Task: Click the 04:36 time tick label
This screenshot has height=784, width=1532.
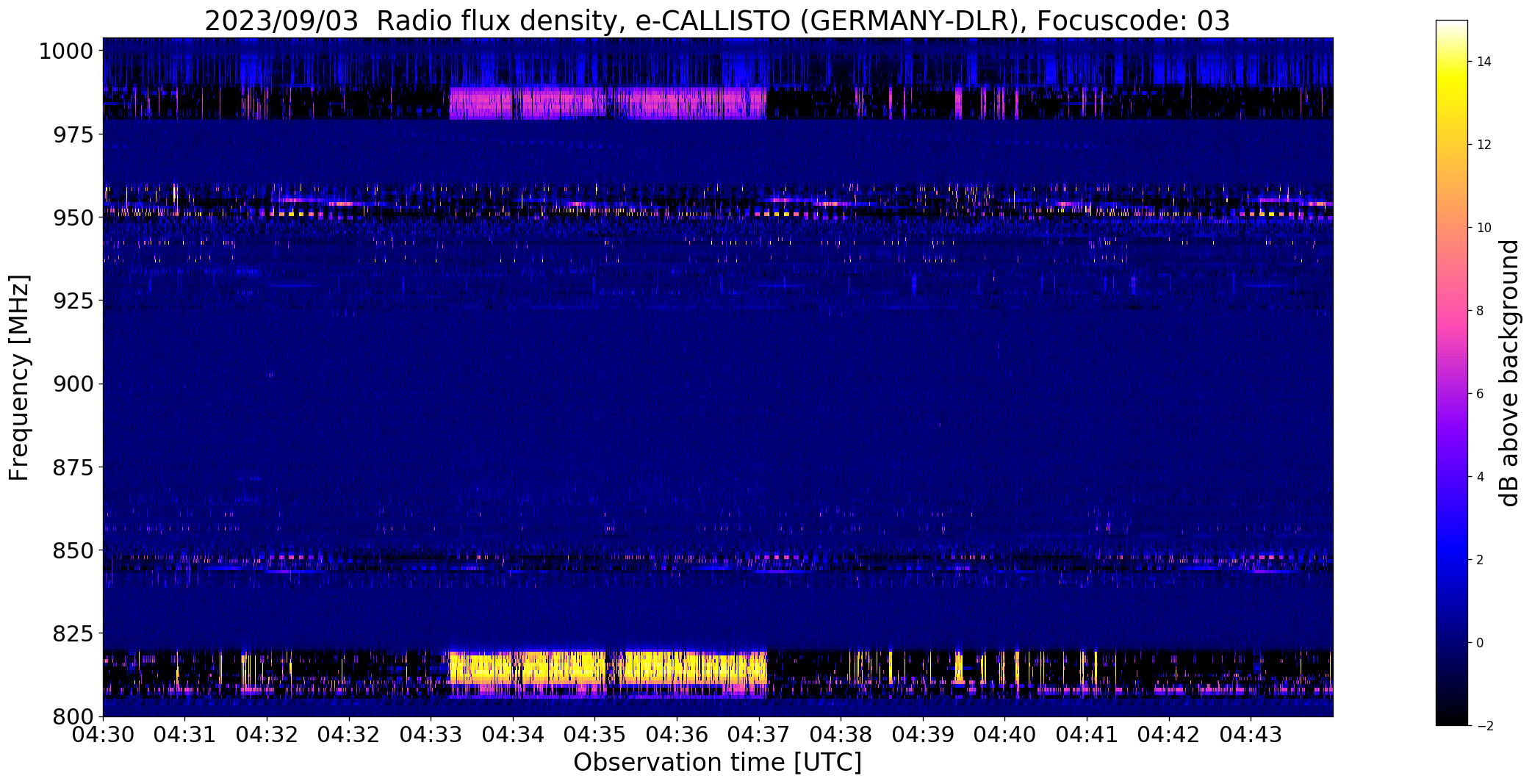Action: (677, 735)
